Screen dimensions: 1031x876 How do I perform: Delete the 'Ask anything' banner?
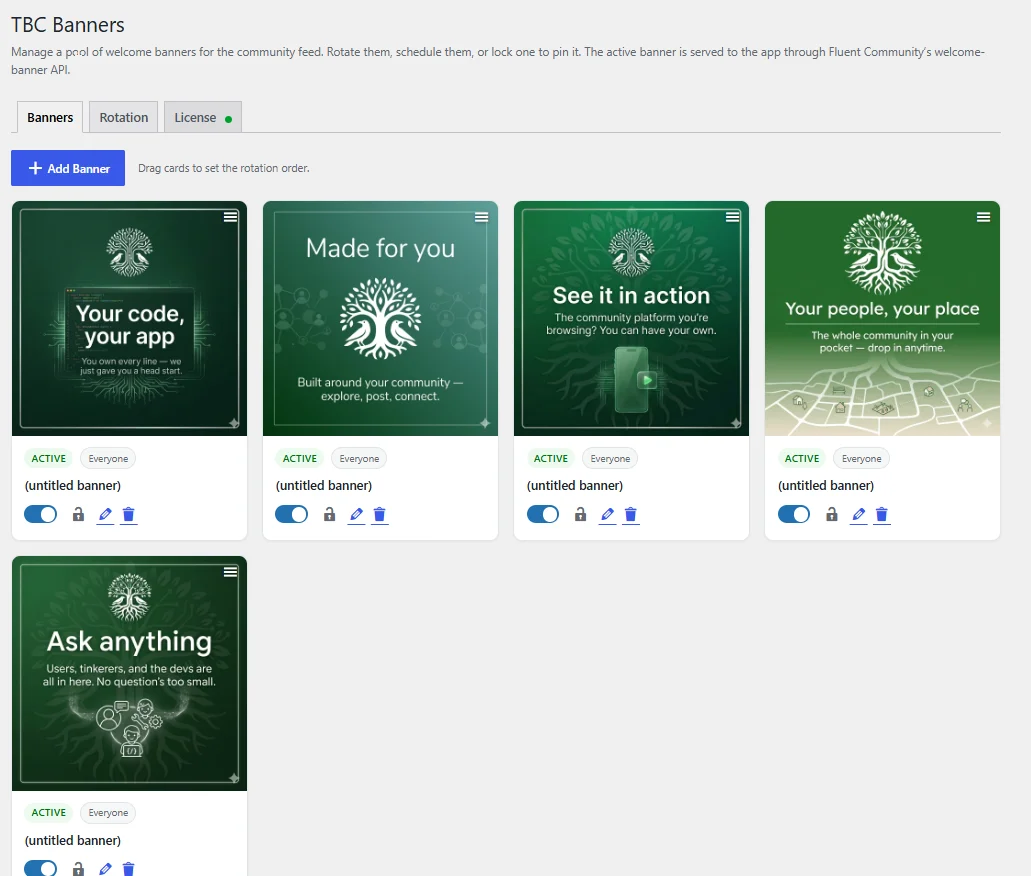click(x=129, y=869)
